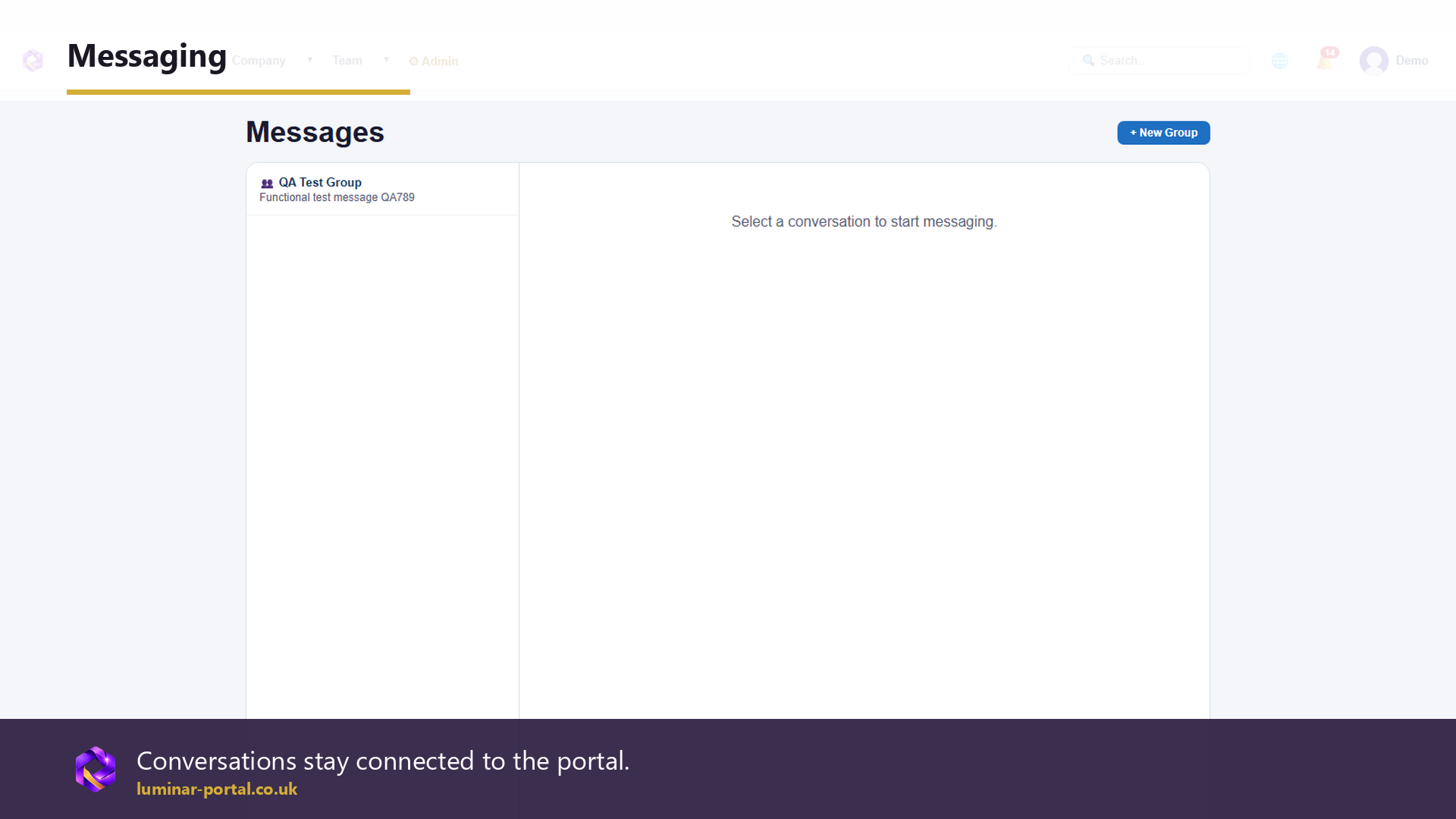
Task: Select the 'Functional test message QA789' preview
Action: pos(337,197)
